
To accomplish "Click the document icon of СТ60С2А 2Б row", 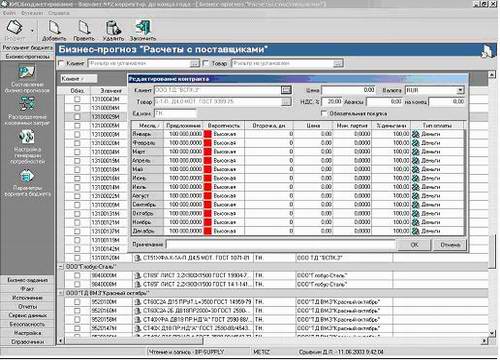I will (137, 311).
